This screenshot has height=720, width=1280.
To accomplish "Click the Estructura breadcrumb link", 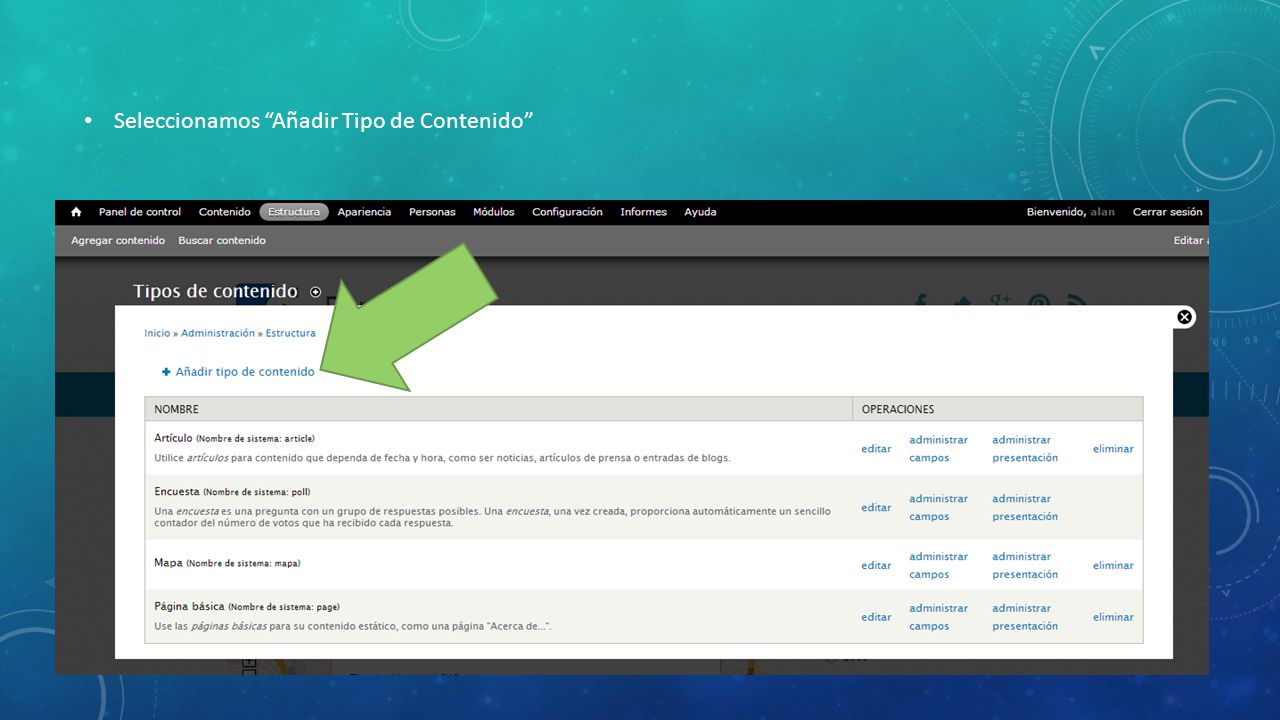I will pos(290,333).
